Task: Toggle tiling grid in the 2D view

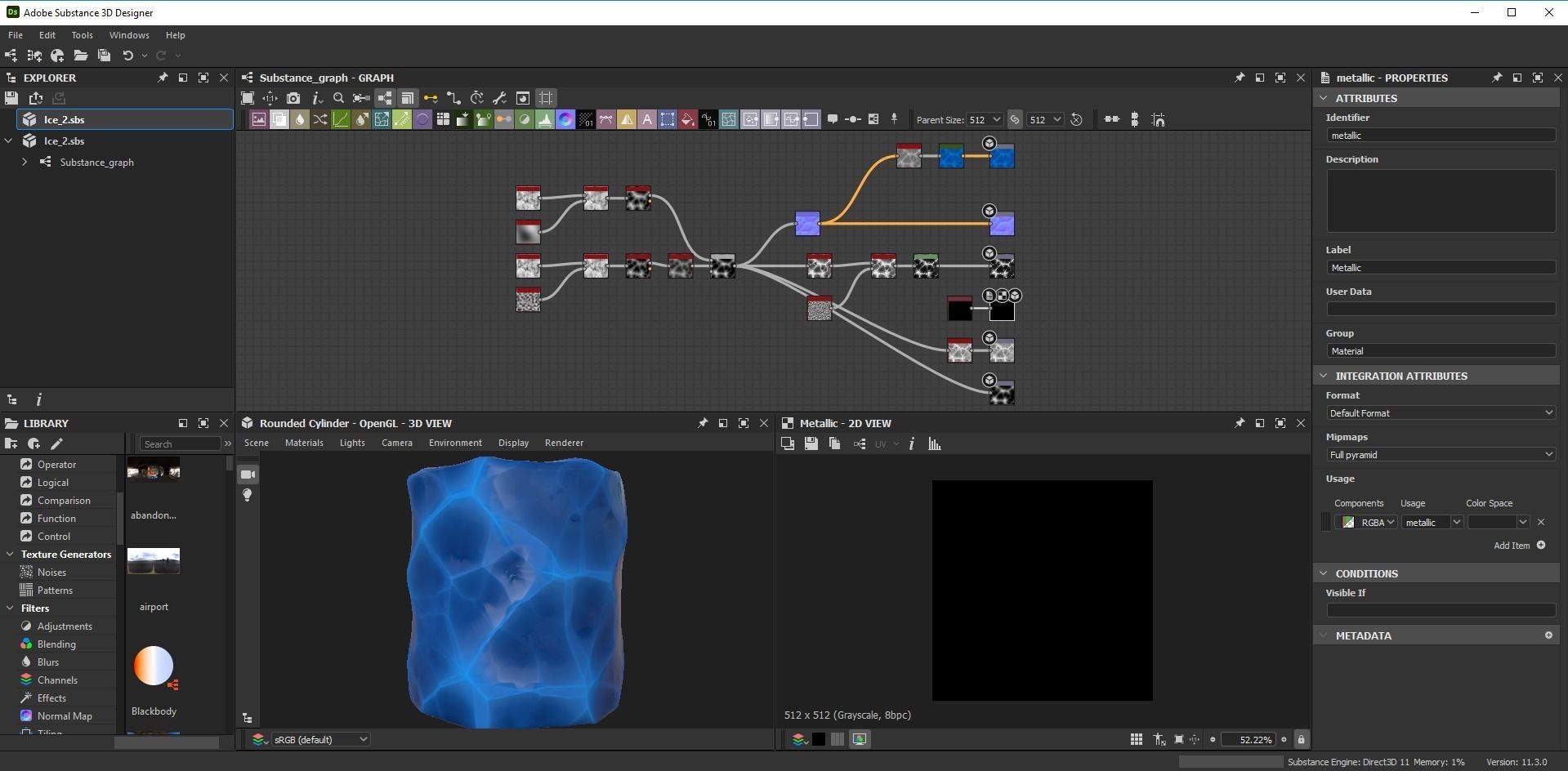Action: [1136, 739]
